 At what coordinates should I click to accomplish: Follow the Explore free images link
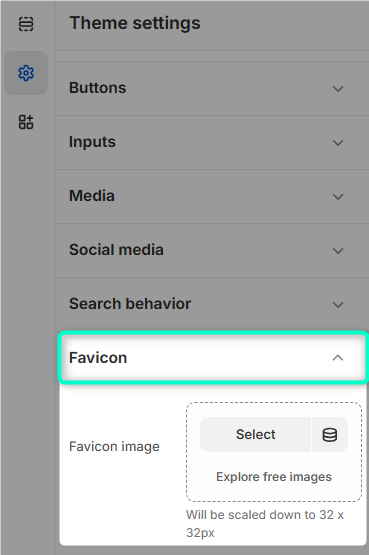(x=274, y=477)
